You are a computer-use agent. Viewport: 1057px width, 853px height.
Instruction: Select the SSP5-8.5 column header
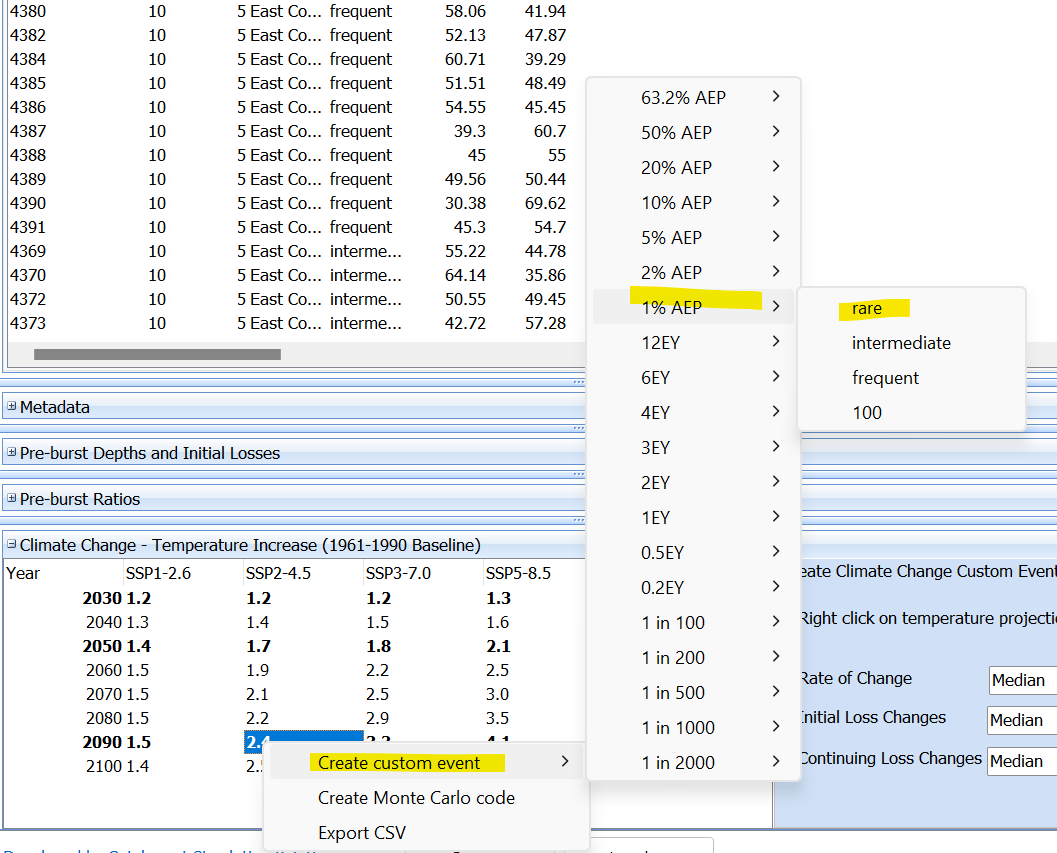[x=518, y=573]
